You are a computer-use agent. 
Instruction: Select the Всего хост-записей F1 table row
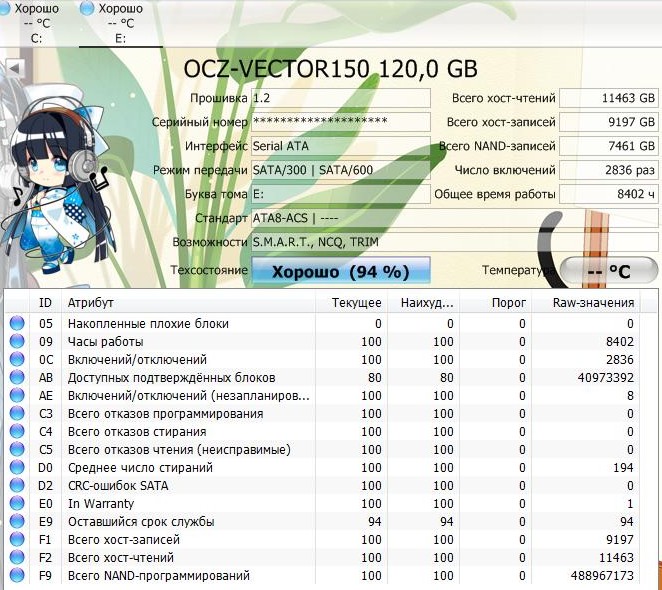[x=323, y=539]
